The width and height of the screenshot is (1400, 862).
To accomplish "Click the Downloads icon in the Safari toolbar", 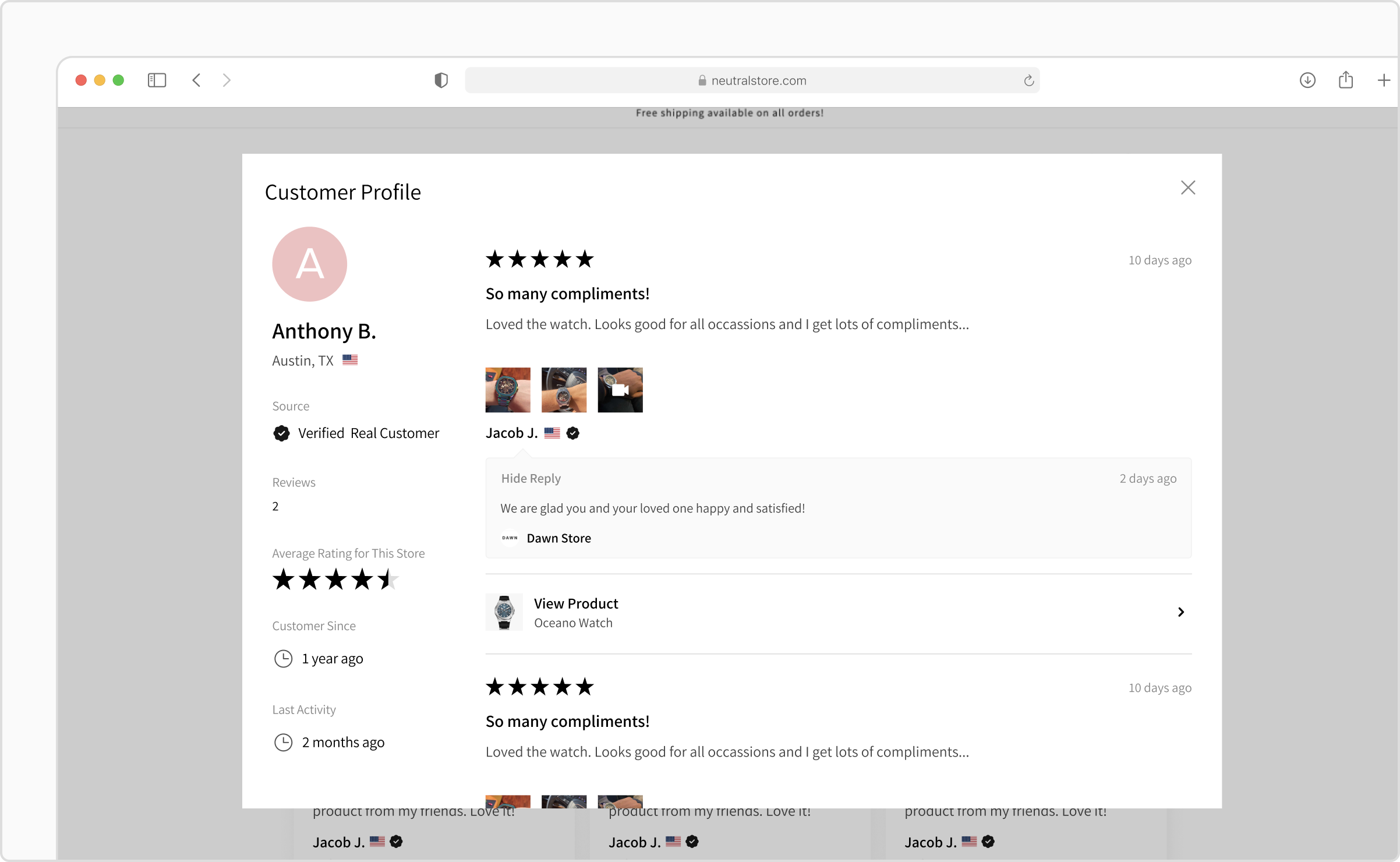I will (x=1307, y=80).
